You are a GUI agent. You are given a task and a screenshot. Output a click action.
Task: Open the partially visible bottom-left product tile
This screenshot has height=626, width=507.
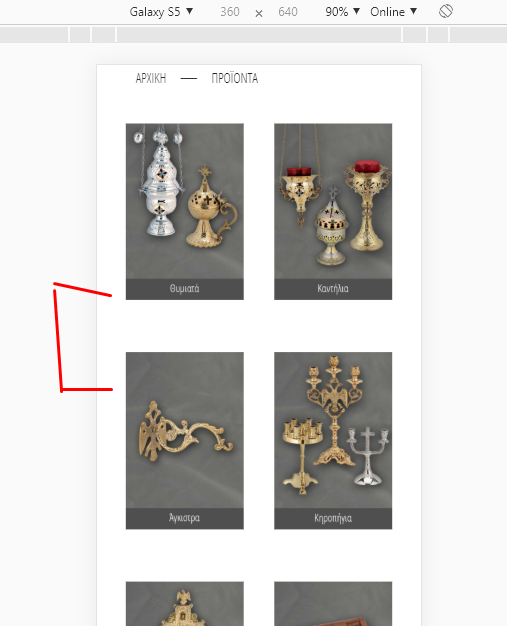coord(185,604)
